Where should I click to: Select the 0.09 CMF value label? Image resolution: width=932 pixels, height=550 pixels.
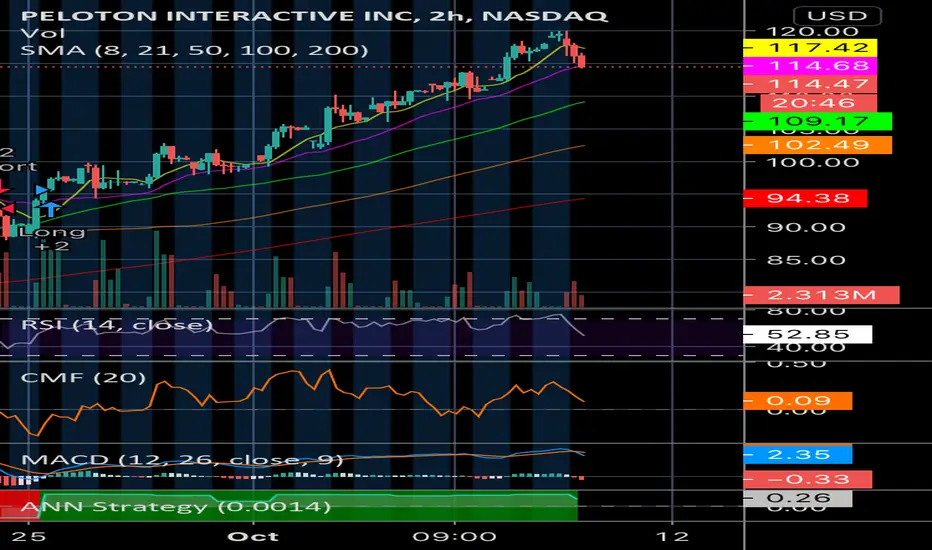coord(798,401)
